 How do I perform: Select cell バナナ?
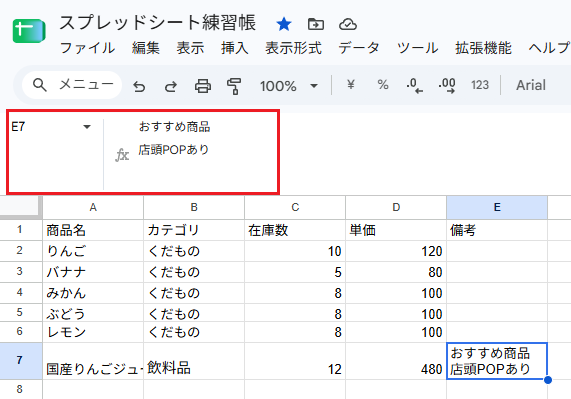pos(93,272)
